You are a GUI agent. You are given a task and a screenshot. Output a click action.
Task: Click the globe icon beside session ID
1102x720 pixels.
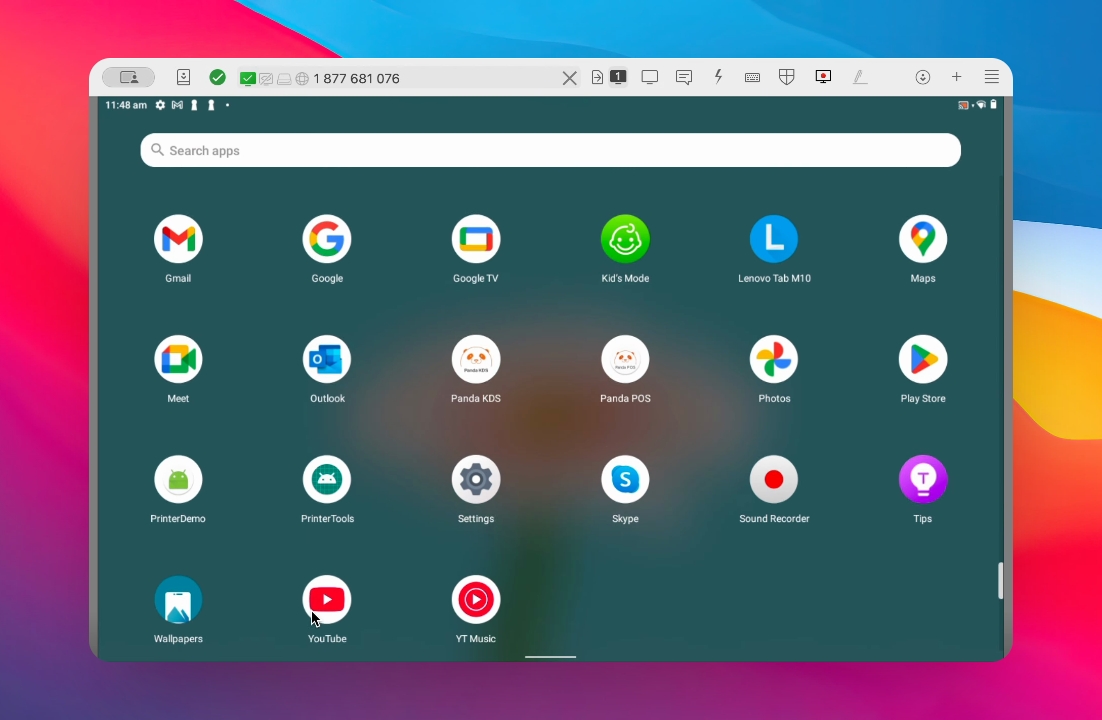tap(302, 79)
